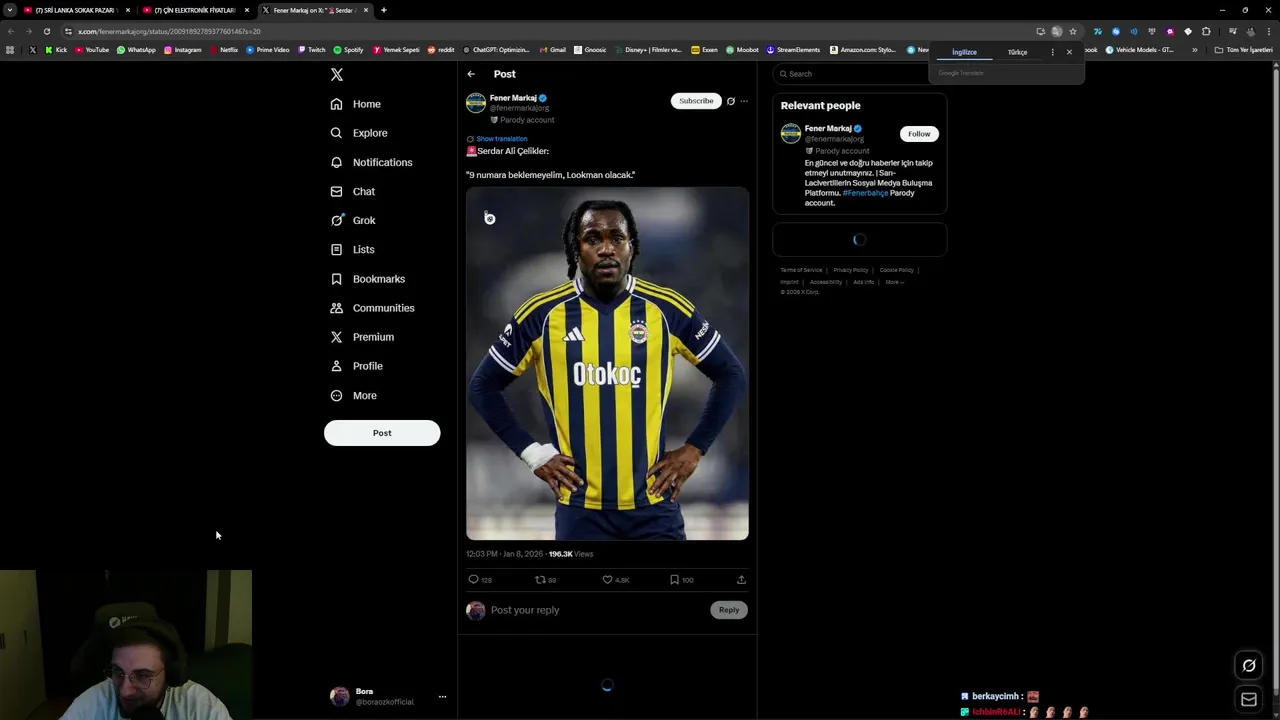
Task: Go to Home in X sidebar
Action: point(356,104)
